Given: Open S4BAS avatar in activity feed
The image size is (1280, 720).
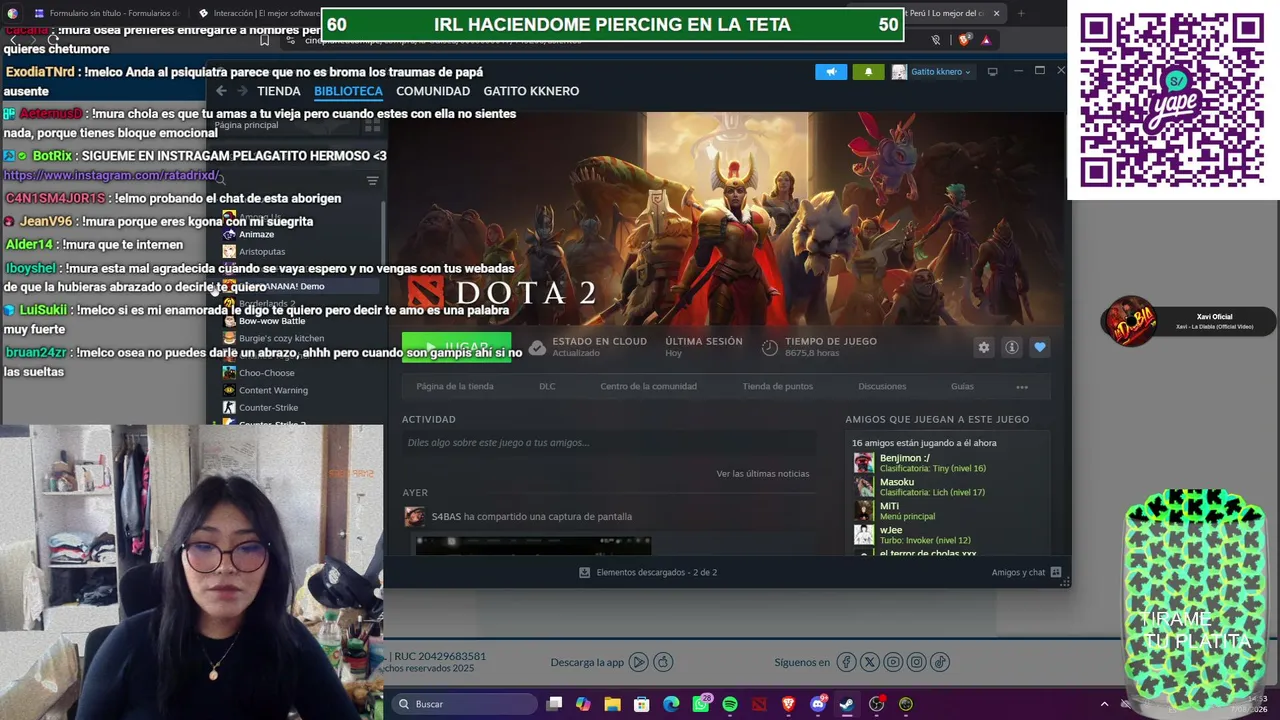Looking at the screenshot, I should coord(414,517).
